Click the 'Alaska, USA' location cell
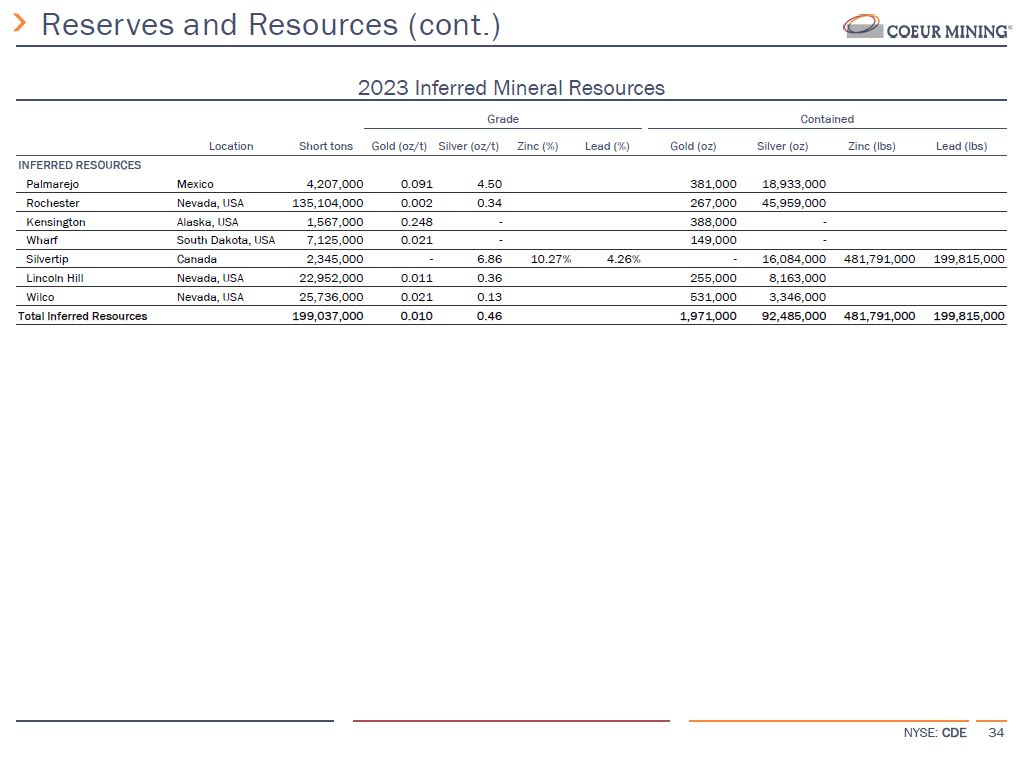The height and width of the screenshot is (764, 1029). 207,223
